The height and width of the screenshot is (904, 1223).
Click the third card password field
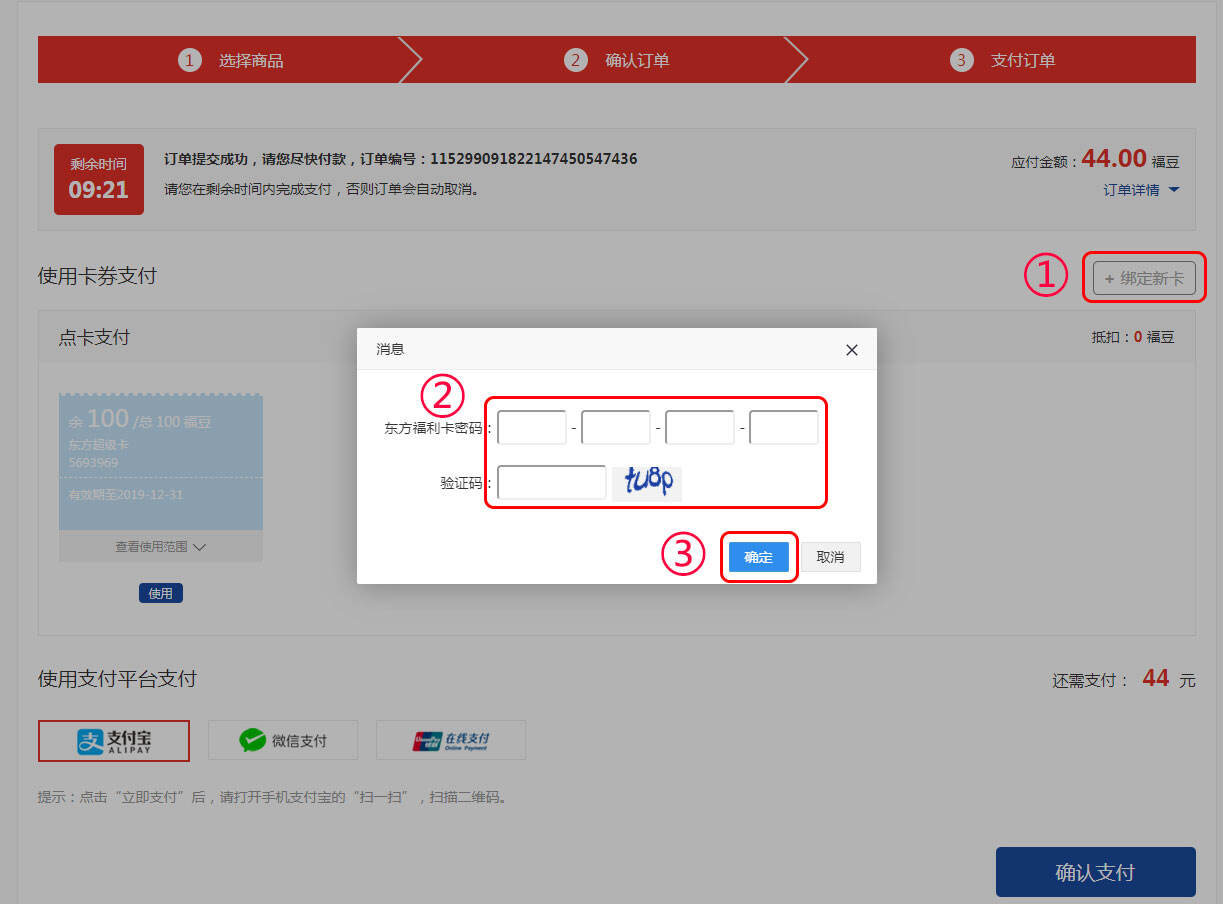[x=700, y=428]
